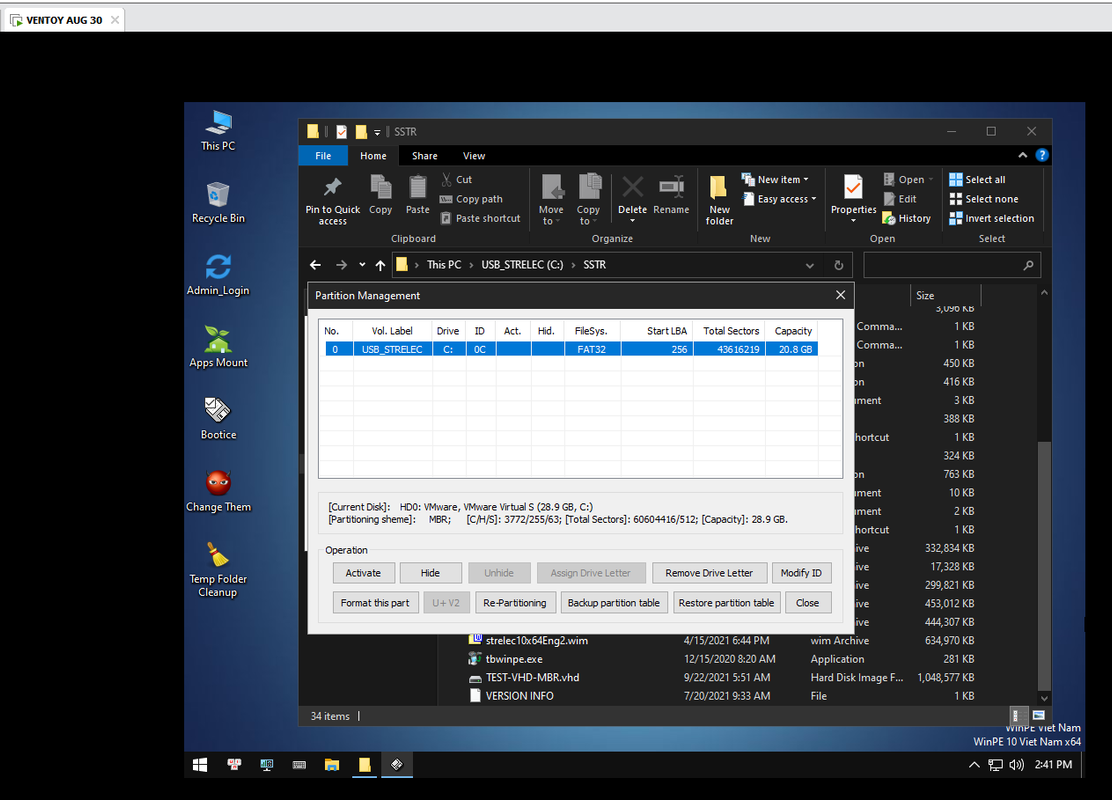The image size is (1112, 800).
Task: Refresh the current folder view
Action: [x=838, y=265]
